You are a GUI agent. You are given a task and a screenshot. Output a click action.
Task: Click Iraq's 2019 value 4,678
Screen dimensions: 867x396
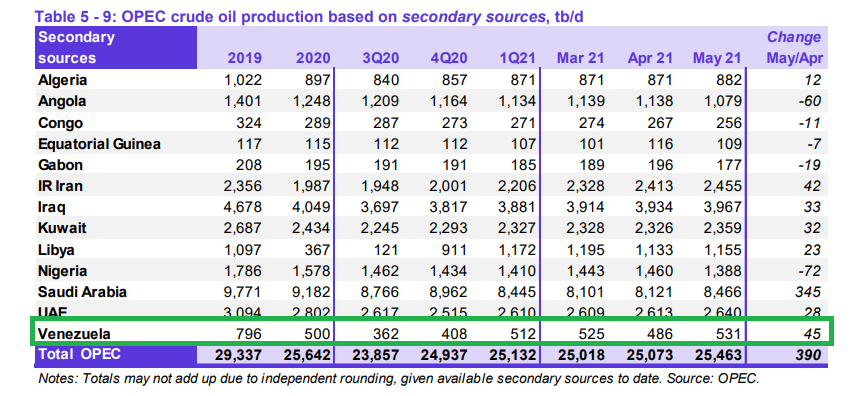[242, 207]
